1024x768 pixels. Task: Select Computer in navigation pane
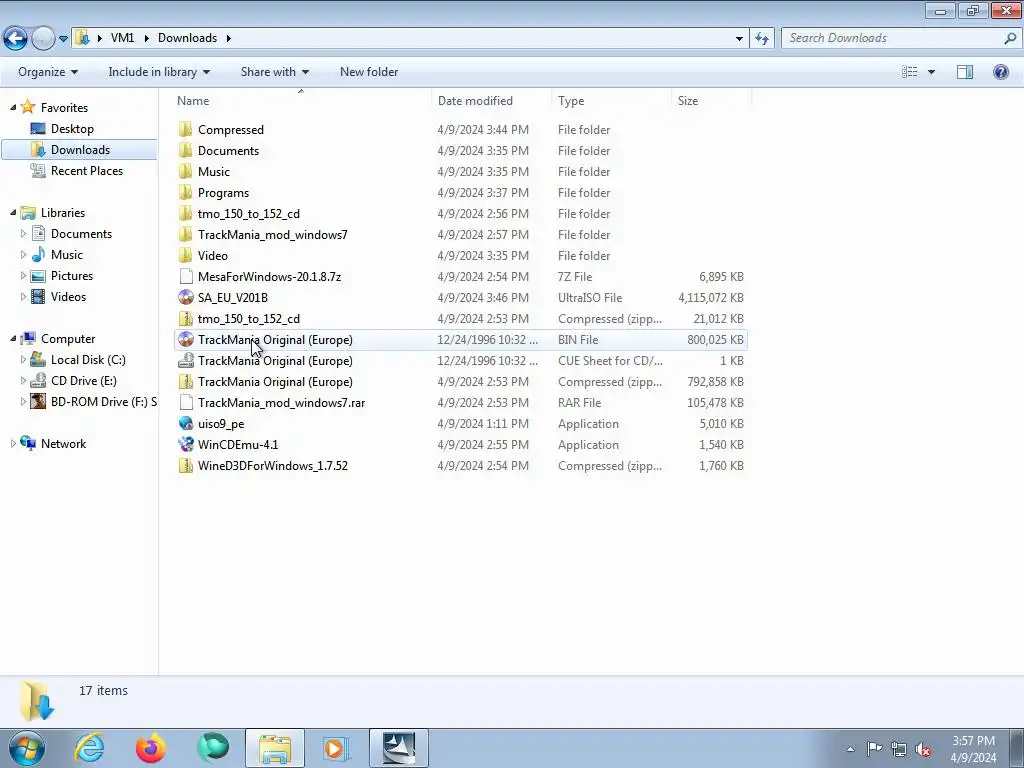pyautogui.click(x=67, y=338)
